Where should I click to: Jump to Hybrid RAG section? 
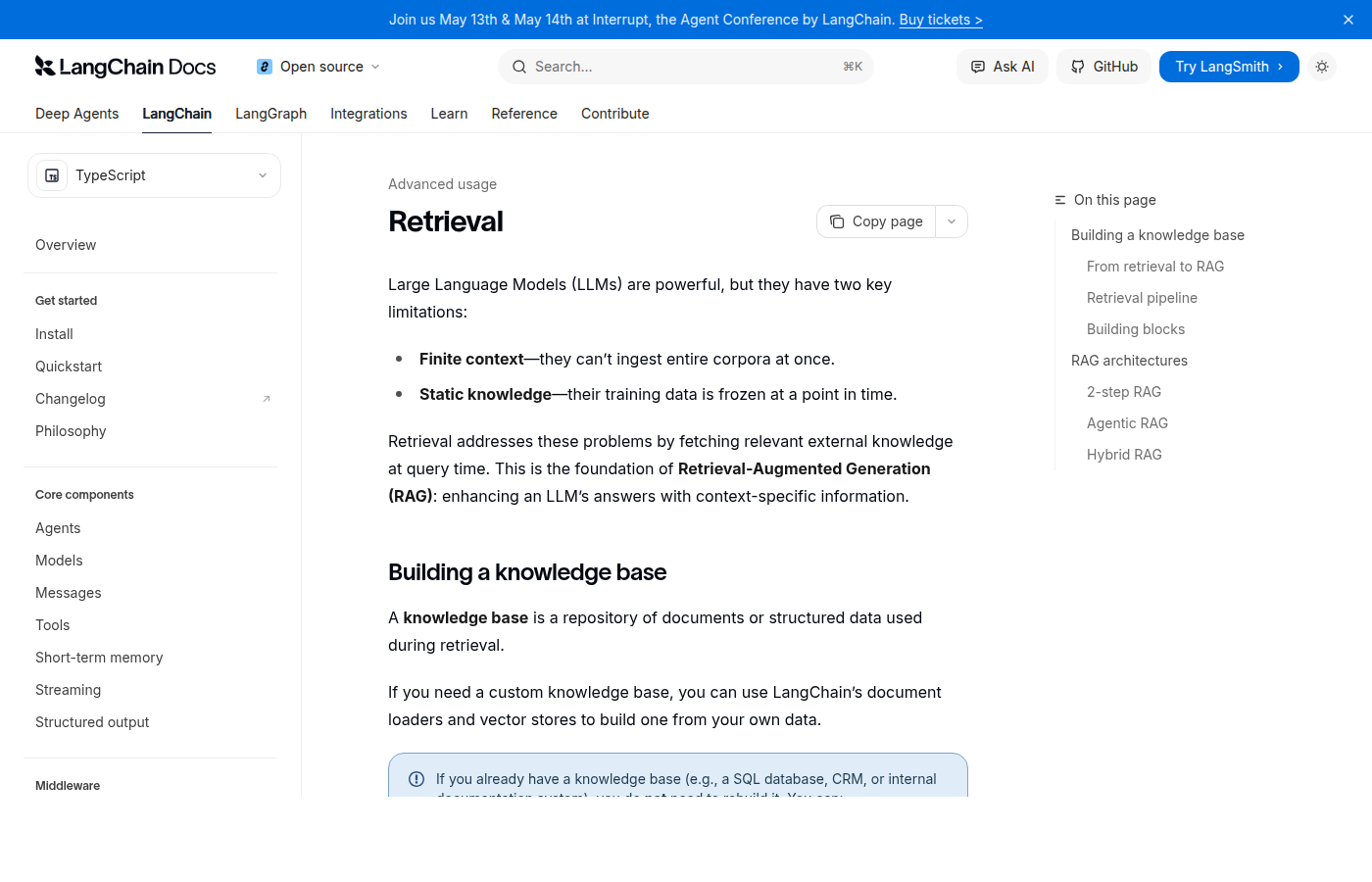pyautogui.click(x=1124, y=455)
